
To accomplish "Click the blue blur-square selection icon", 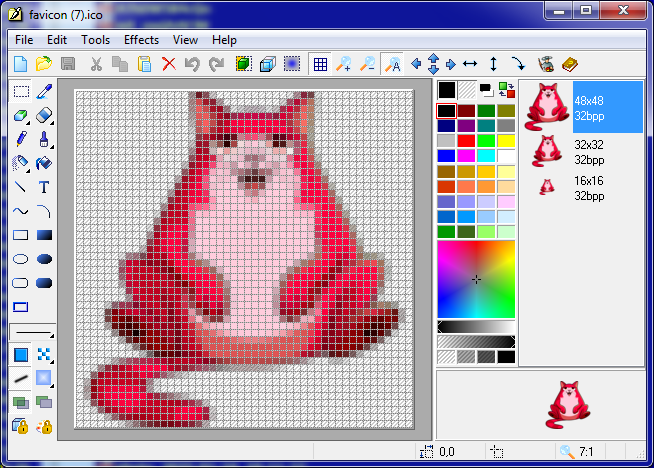I will coord(292,64).
